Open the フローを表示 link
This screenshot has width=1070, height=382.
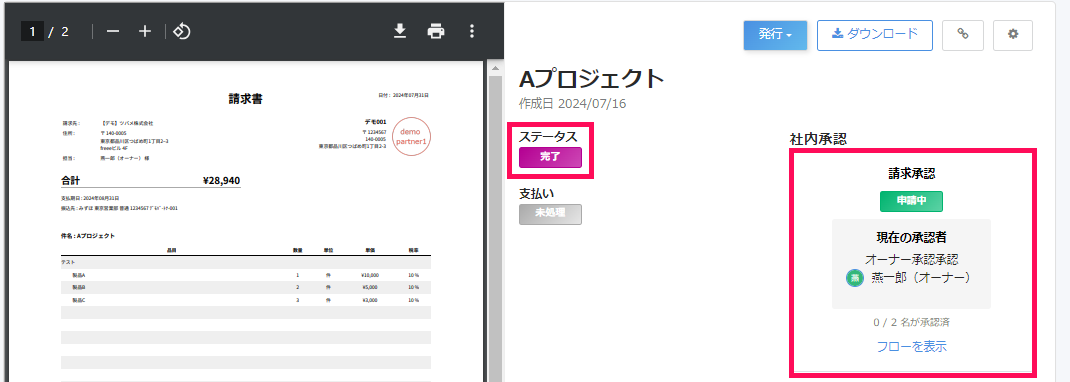click(912, 347)
